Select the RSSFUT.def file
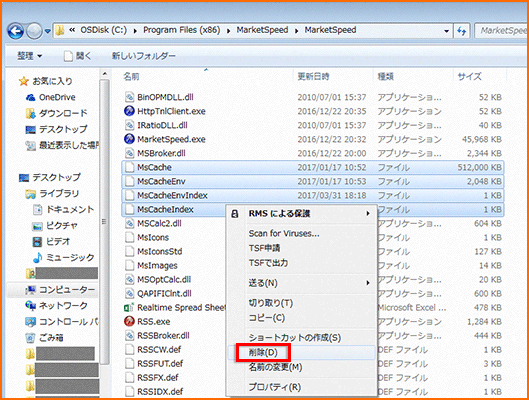Viewport: 529px width, 400px height. (160, 364)
